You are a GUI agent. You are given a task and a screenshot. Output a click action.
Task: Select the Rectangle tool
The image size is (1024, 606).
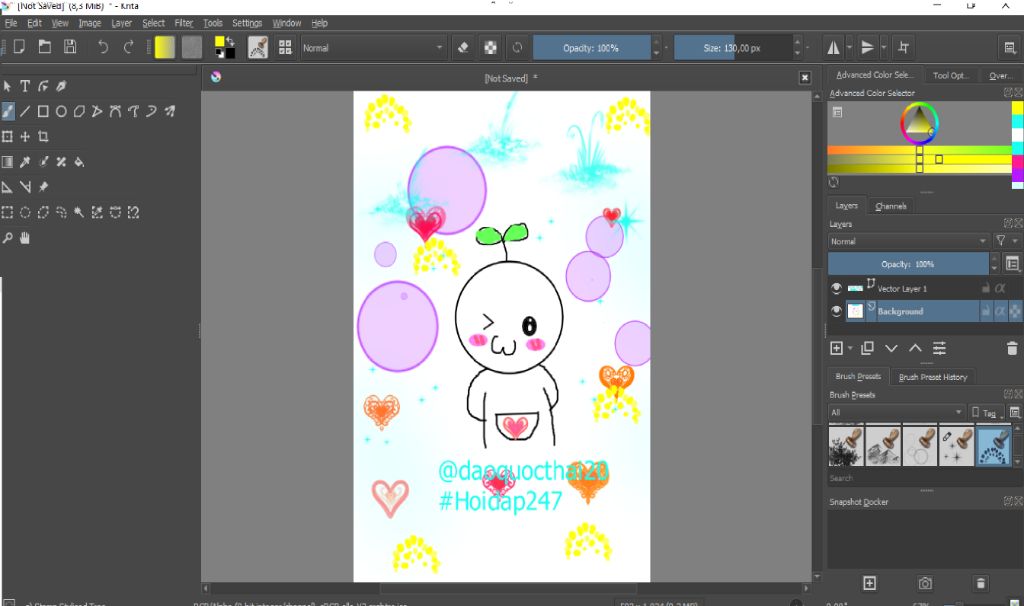coord(43,112)
